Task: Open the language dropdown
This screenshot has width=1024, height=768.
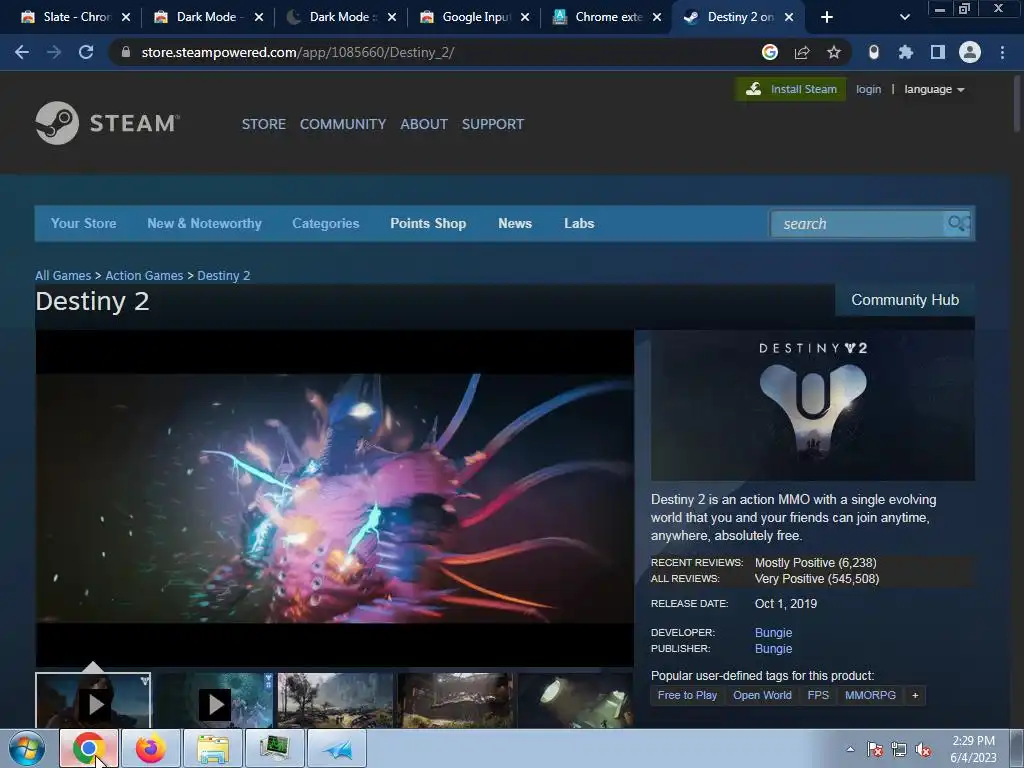Action: [934, 89]
